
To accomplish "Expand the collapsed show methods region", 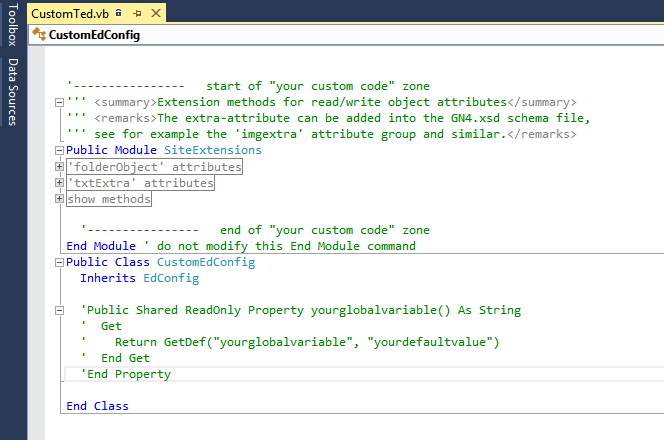I will [60, 199].
